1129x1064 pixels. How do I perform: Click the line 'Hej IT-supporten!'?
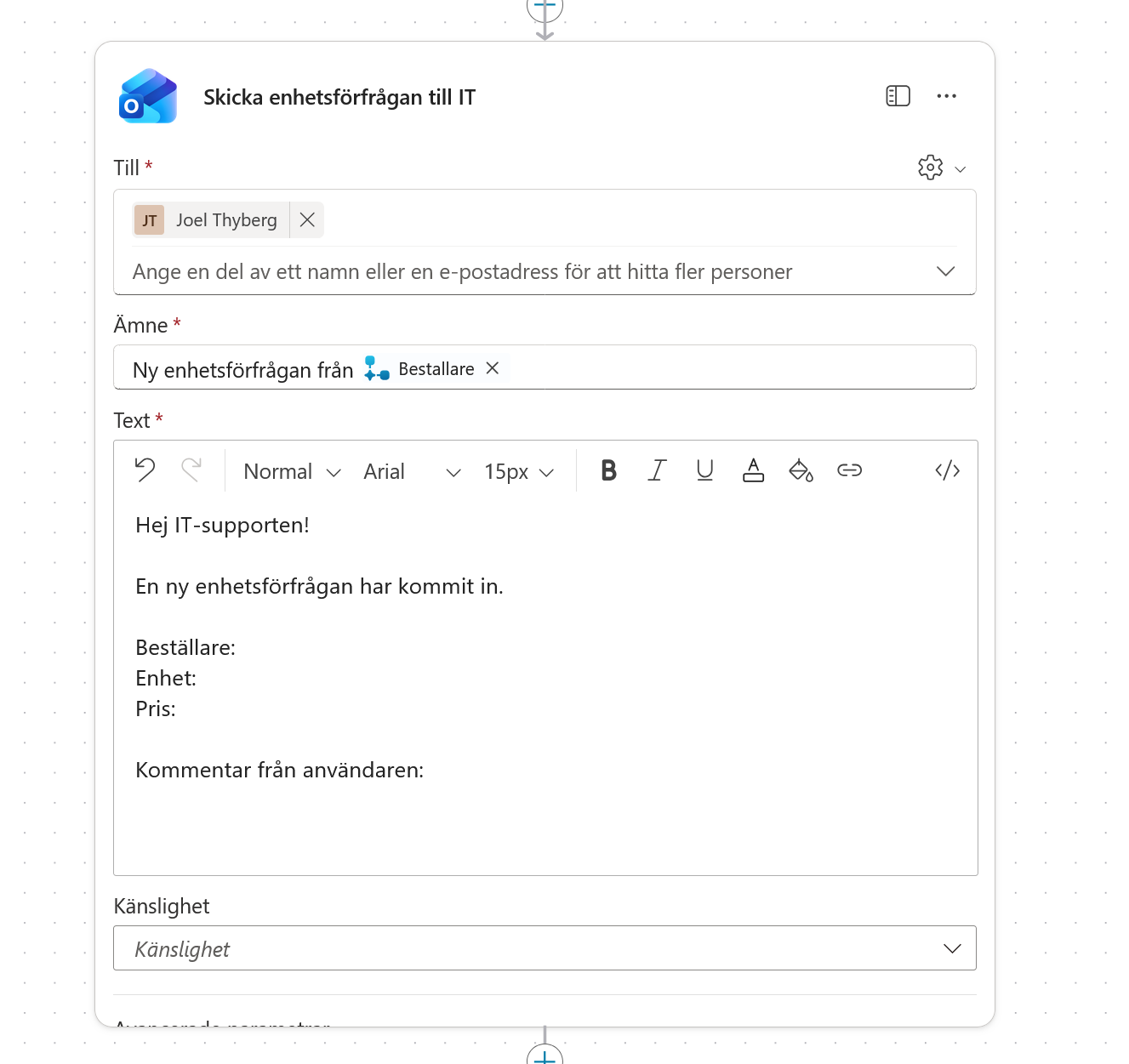click(222, 525)
